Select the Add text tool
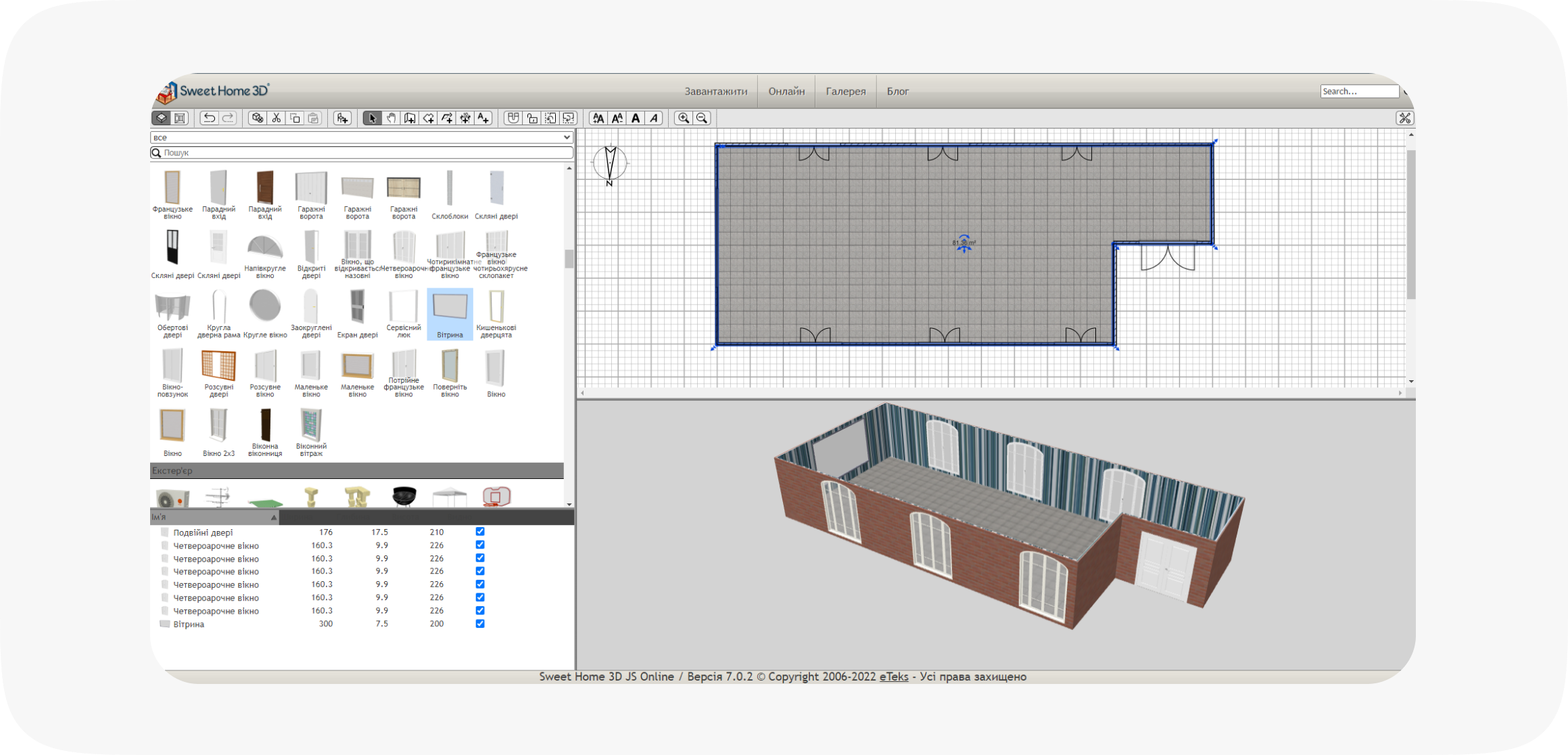This screenshot has width=1568, height=755. click(483, 118)
